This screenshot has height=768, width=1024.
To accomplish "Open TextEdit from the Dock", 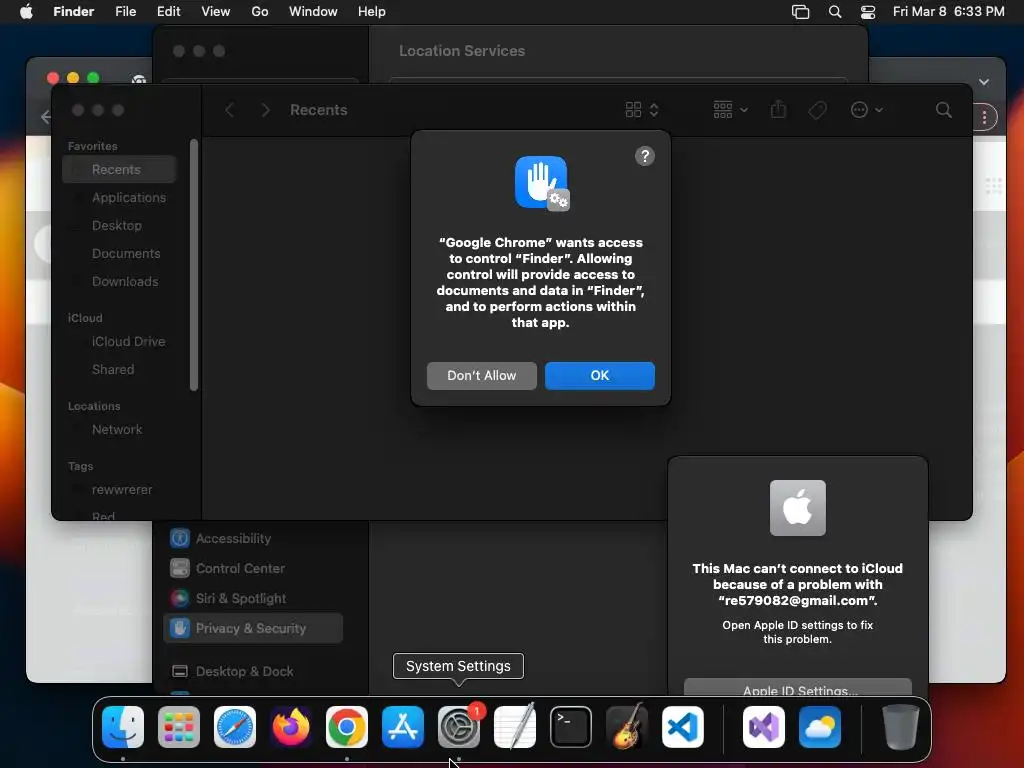I will 515,727.
